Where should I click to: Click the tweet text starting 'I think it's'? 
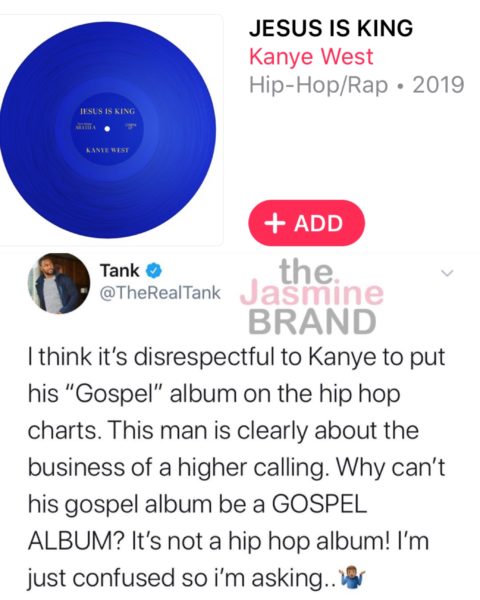[237, 467]
